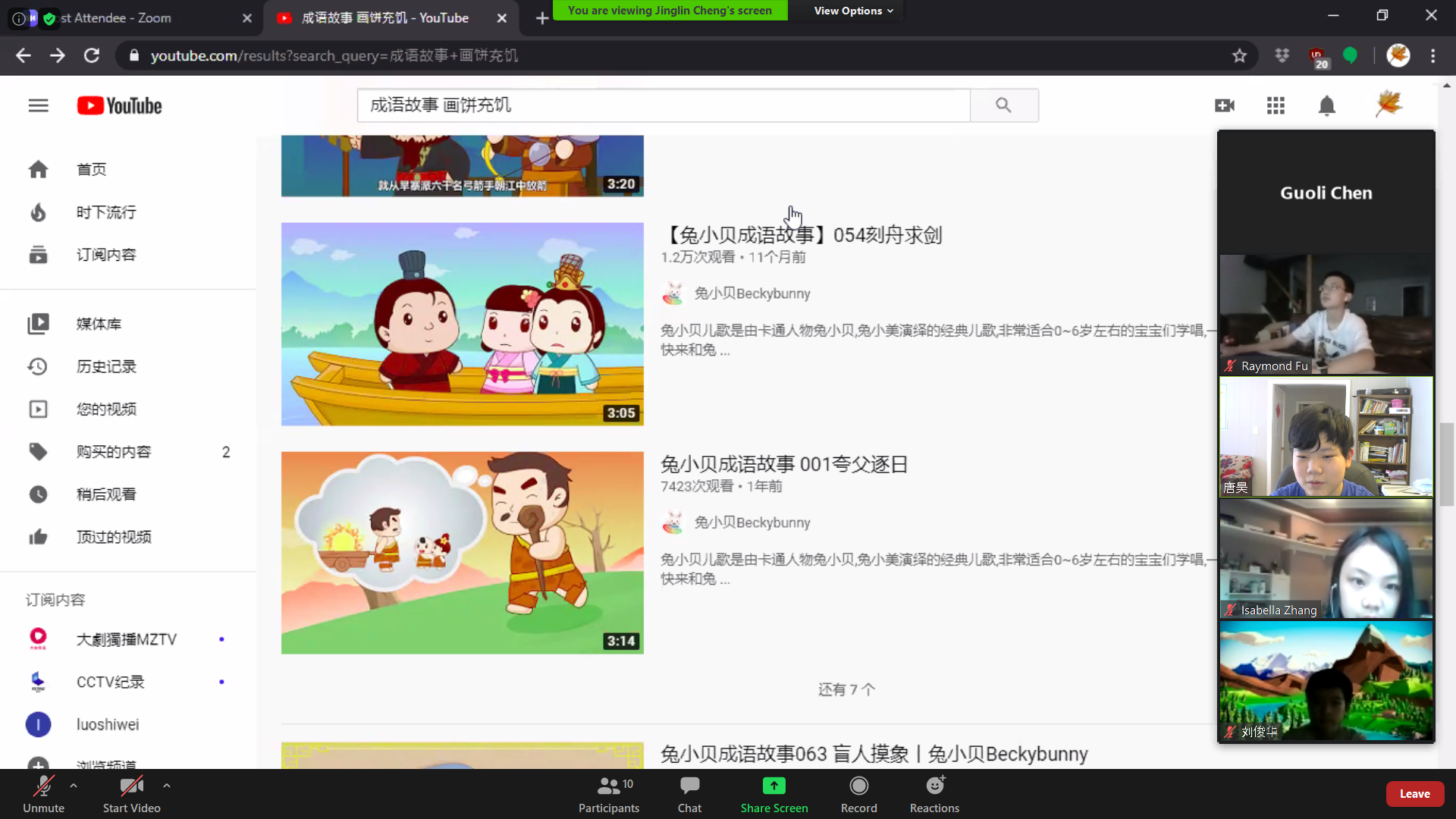Click the page vertical scrollbar thumb
This screenshot has width=1456, height=819.
(x=1447, y=464)
